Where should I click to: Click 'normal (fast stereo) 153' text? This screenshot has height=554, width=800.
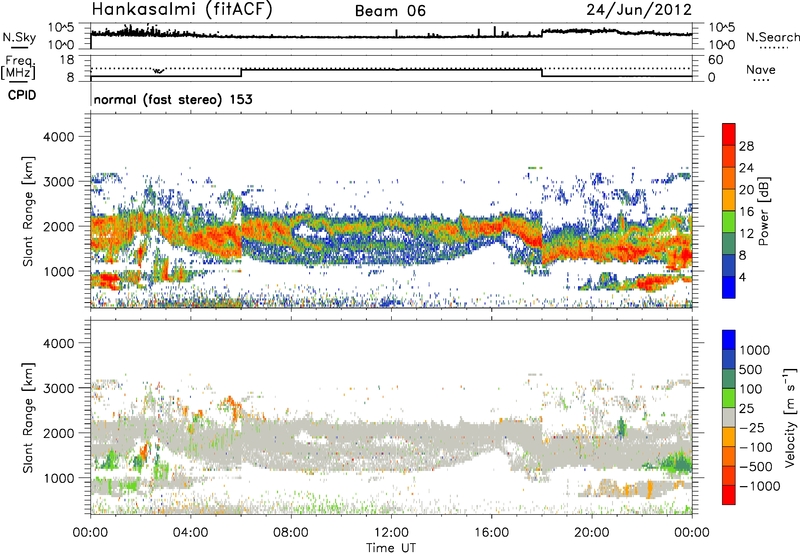click(x=173, y=99)
